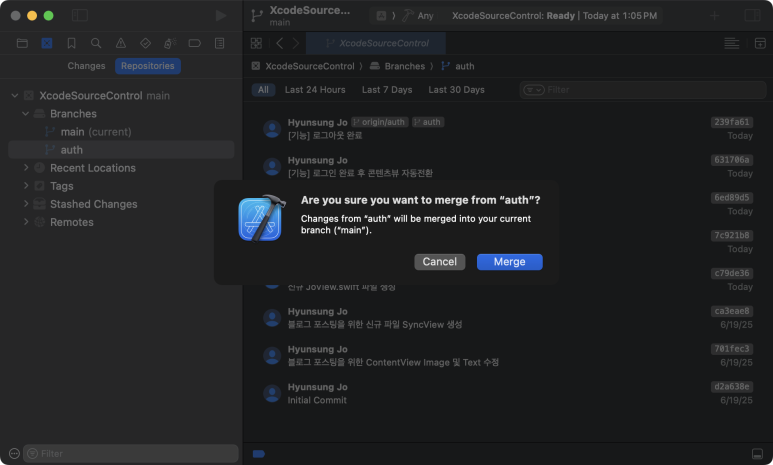
Task: Go back with the left chevron
Action: coord(280,43)
